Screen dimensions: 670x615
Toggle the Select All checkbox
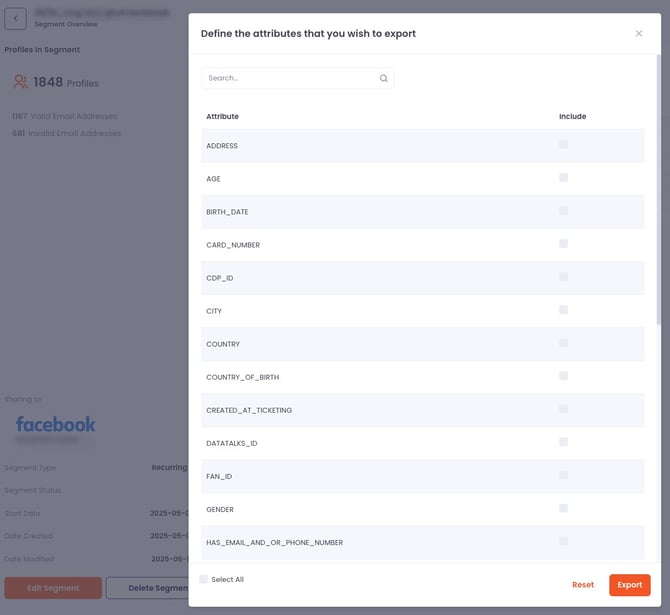click(x=204, y=579)
